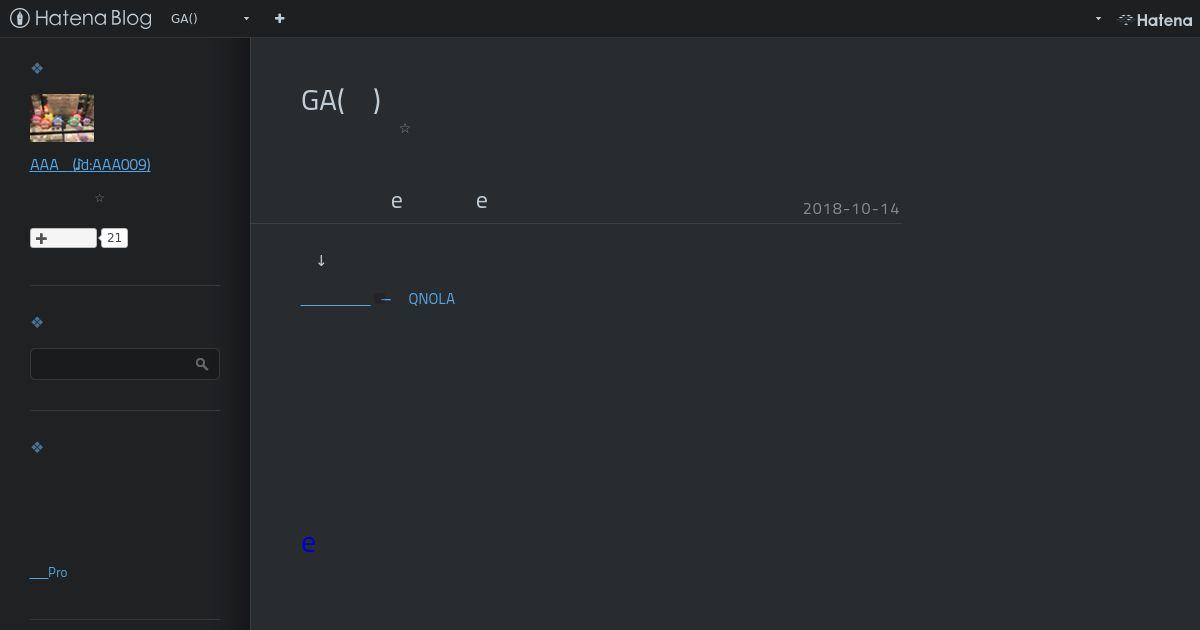The height and width of the screenshot is (630, 1200).
Task: Click the GA( ) blog title heading
Action: pyautogui.click(x=341, y=100)
